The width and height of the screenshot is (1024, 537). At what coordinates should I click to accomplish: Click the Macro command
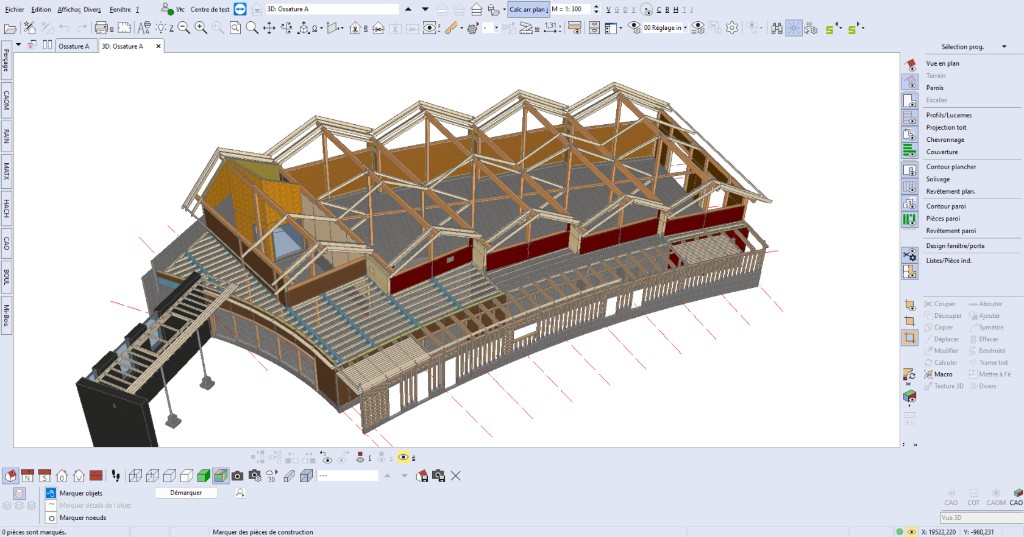pyautogui.click(x=939, y=374)
